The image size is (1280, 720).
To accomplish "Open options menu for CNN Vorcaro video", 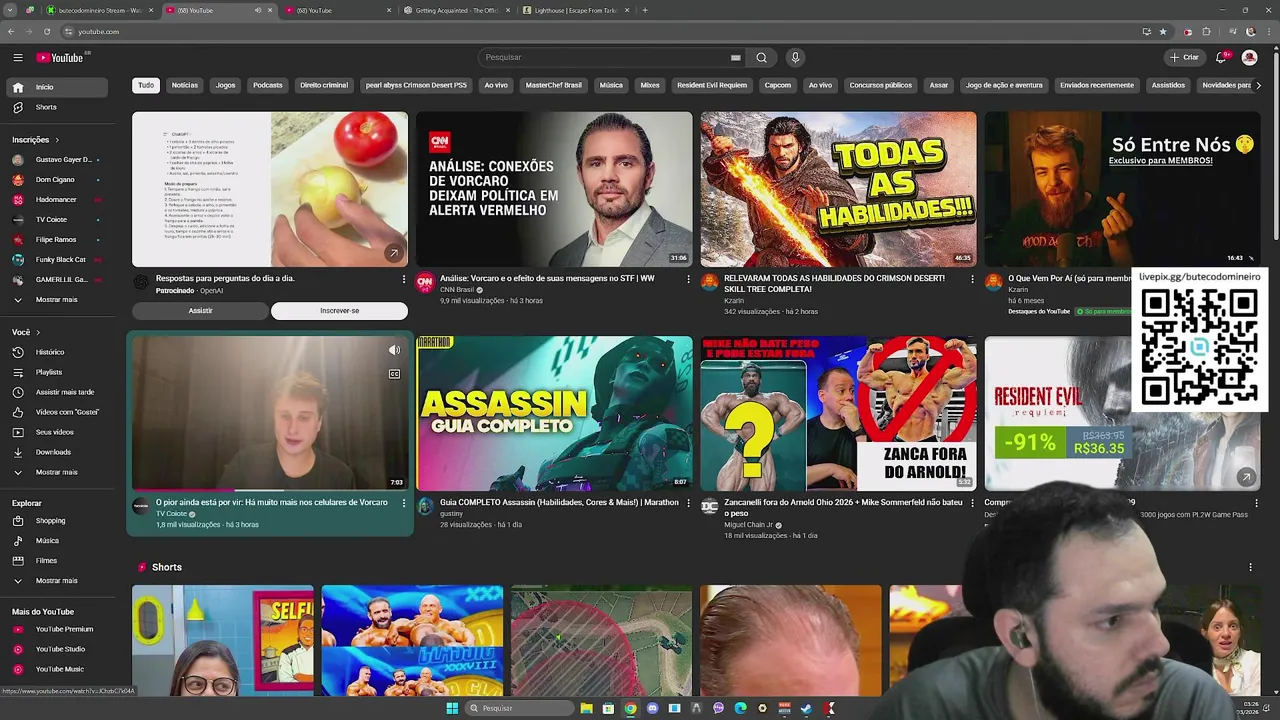I will (x=688, y=279).
